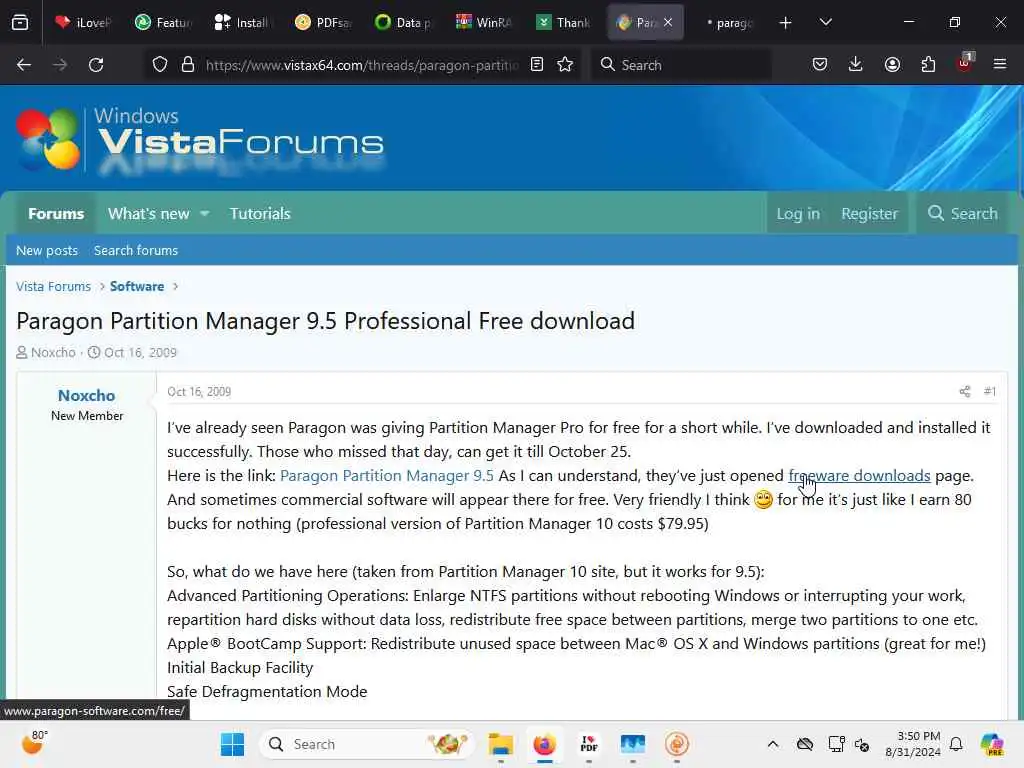
Task: Open the display/network tray icon
Action: [x=836, y=744]
